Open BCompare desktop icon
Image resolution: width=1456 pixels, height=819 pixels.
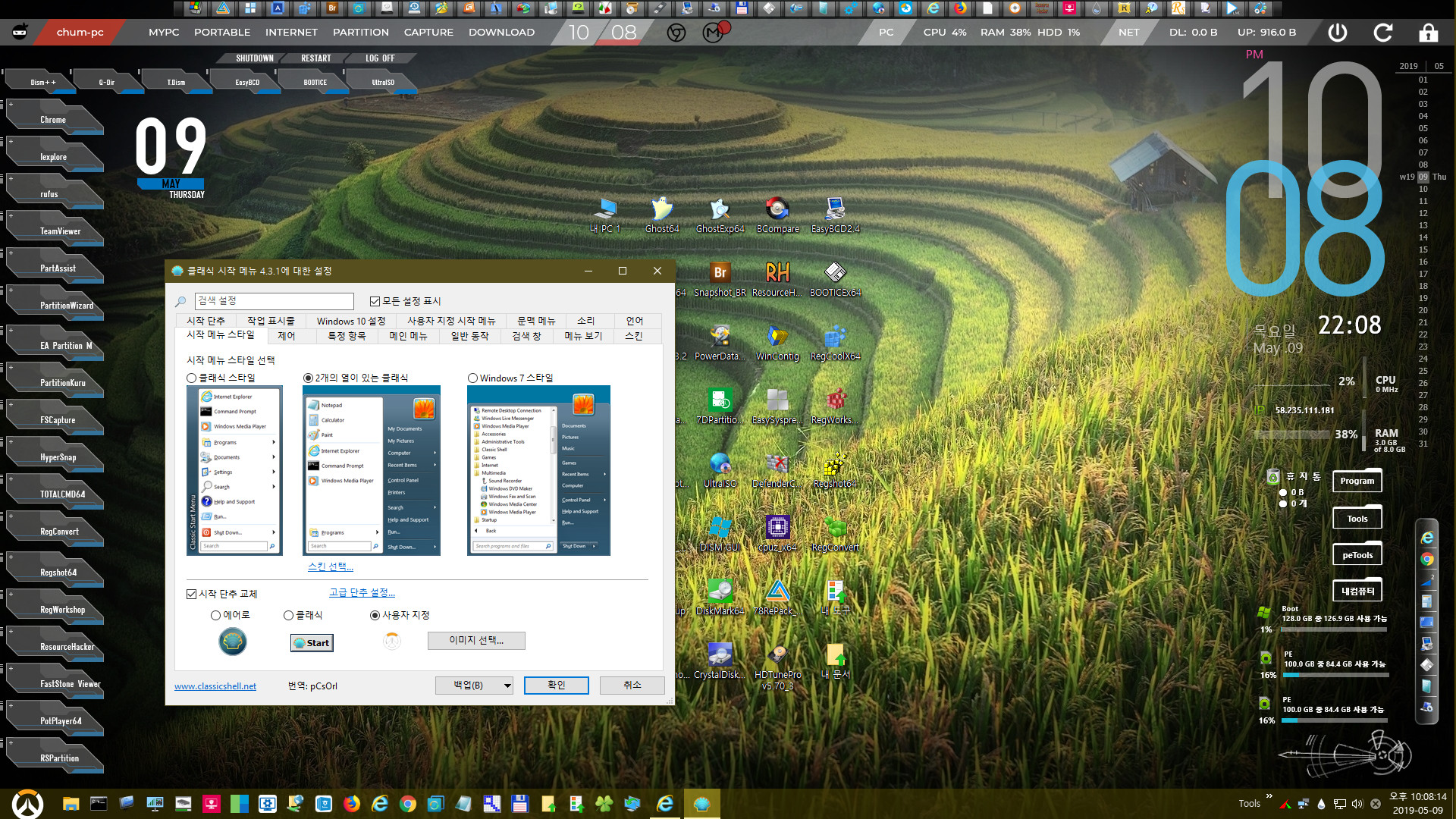[x=777, y=215]
